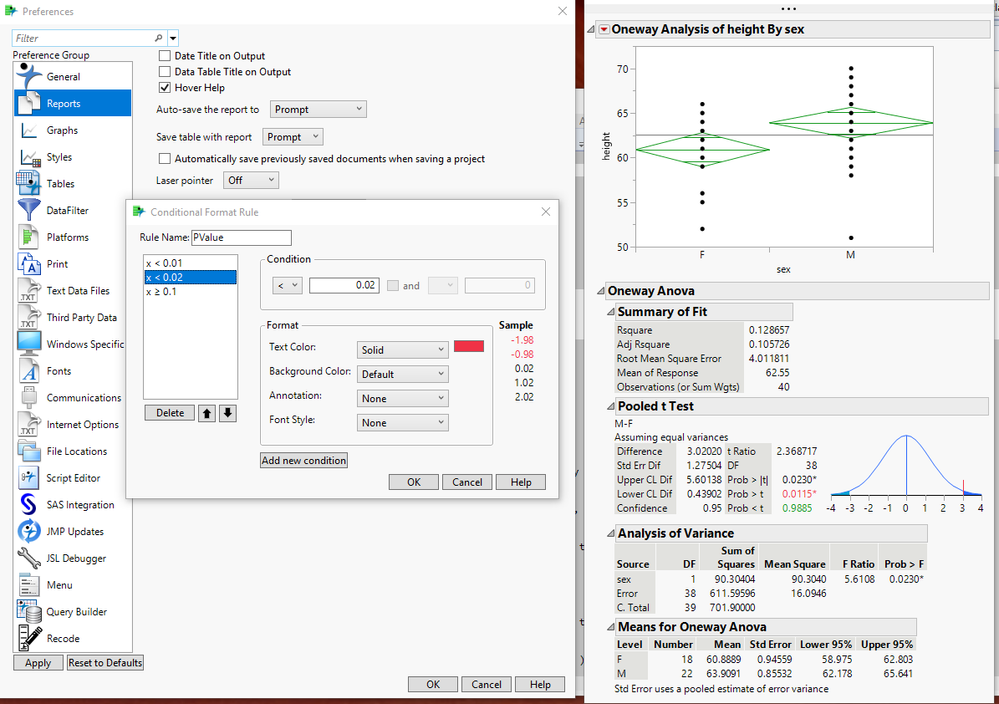The height and width of the screenshot is (704, 999).
Task: Open the Script Editor icon
Action: pyautogui.click(x=29, y=478)
